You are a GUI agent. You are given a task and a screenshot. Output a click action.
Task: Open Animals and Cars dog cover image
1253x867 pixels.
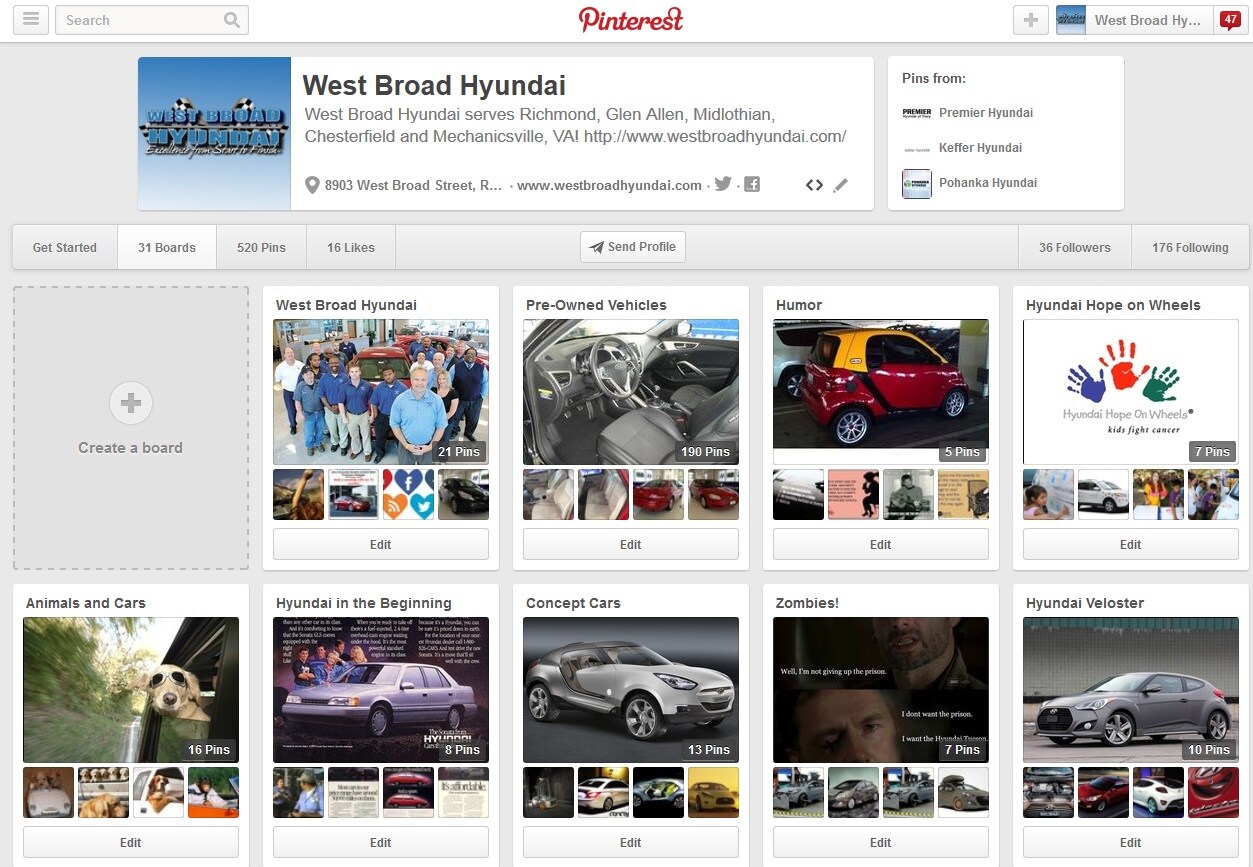[131, 690]
